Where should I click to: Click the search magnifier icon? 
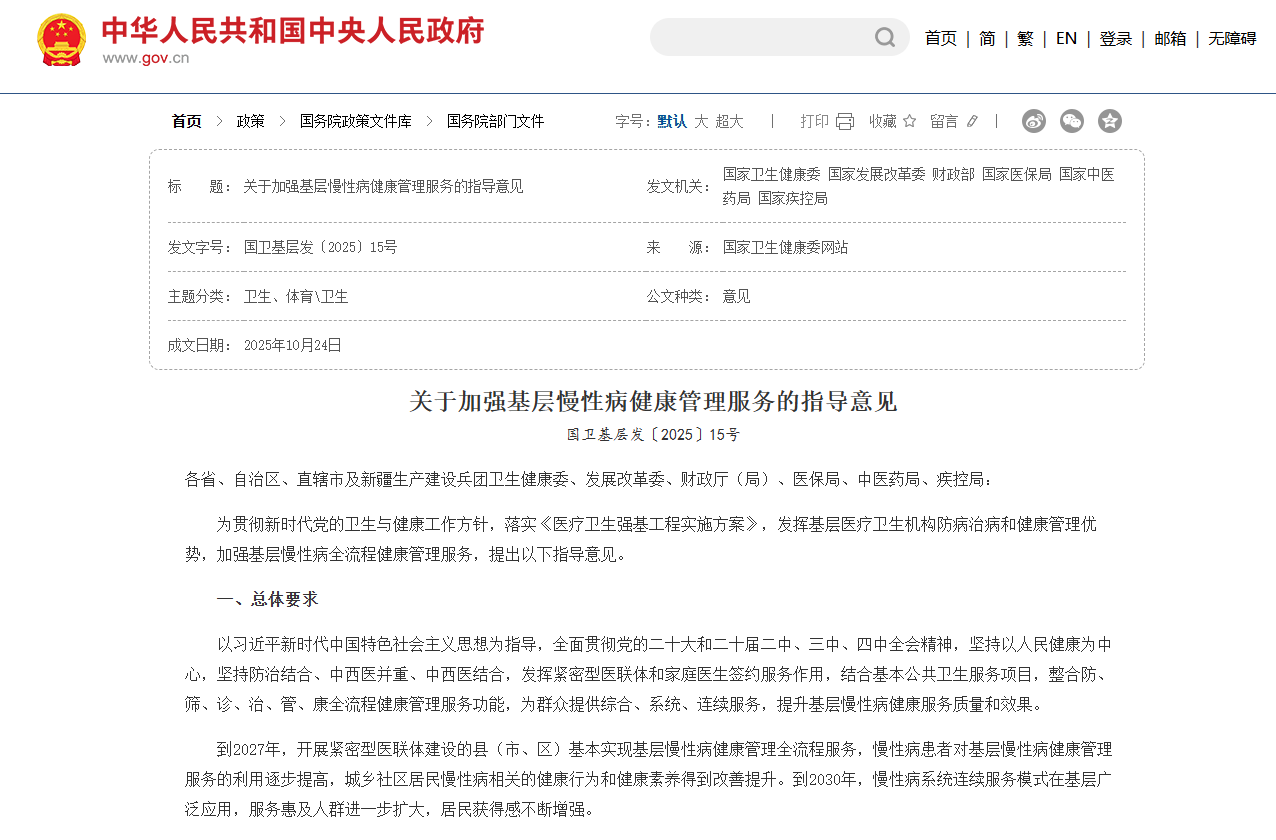pos(885,38)
